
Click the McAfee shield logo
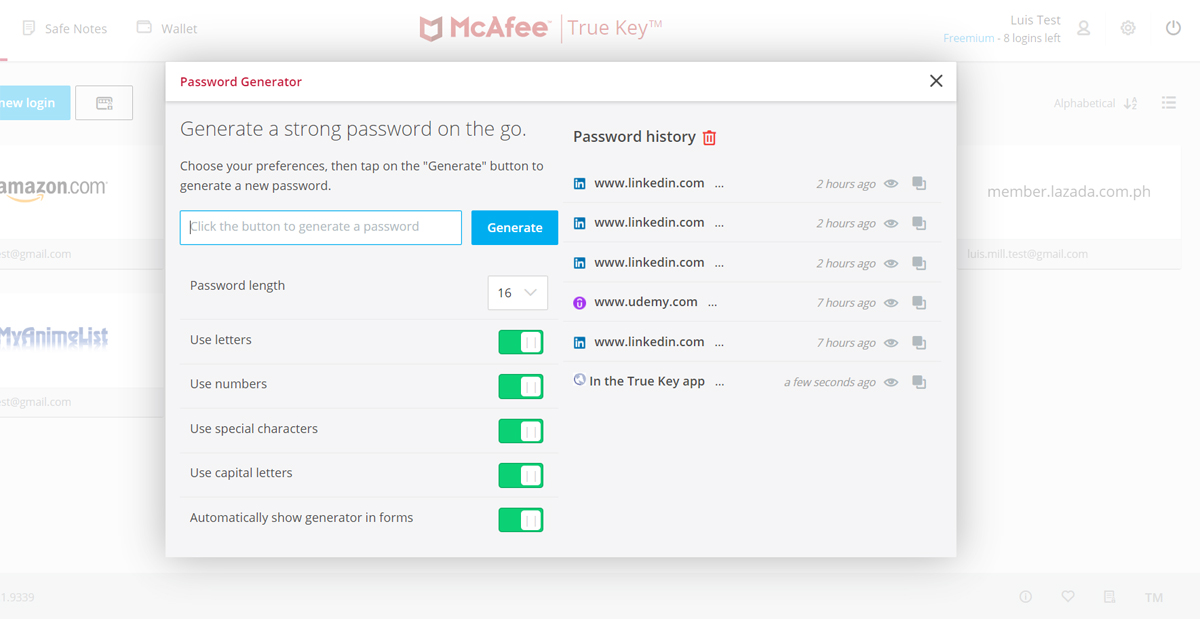coord(430,28)
